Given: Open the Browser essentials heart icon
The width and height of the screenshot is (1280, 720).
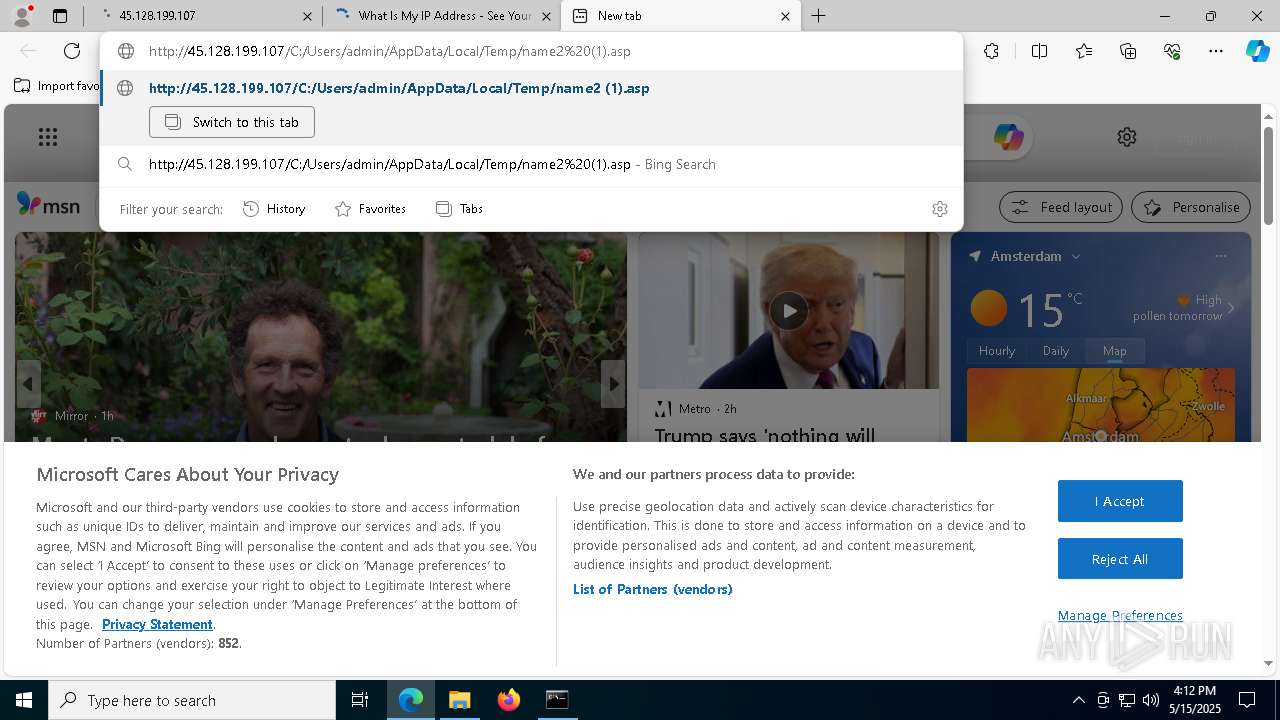Looking at the screenshot, I should tap(1172, 51).
